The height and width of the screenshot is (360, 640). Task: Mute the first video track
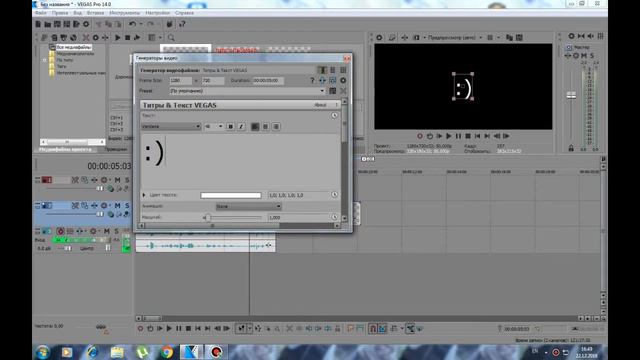[118, 180]
